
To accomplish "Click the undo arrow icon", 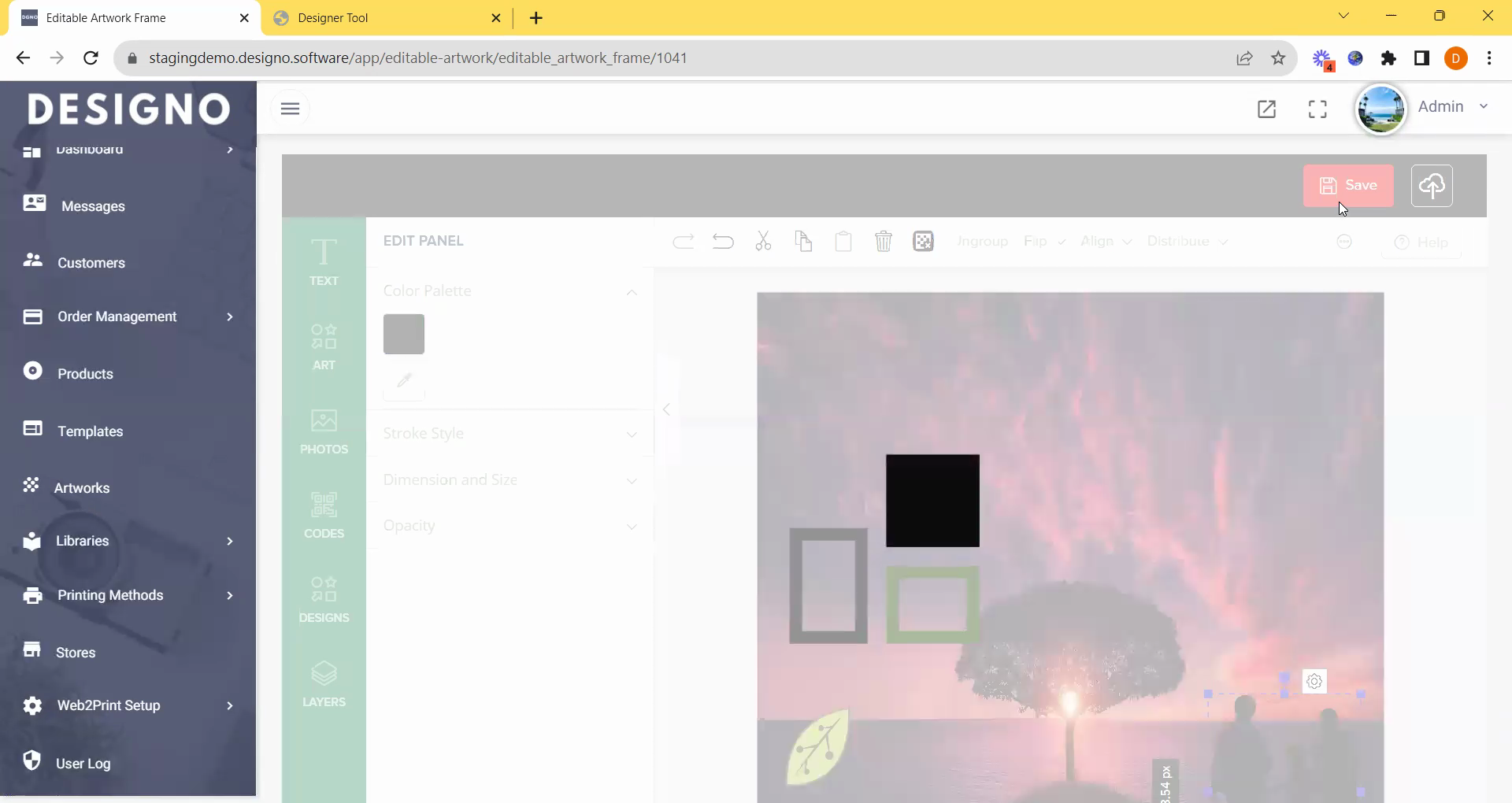I will (x=722, y=241).
